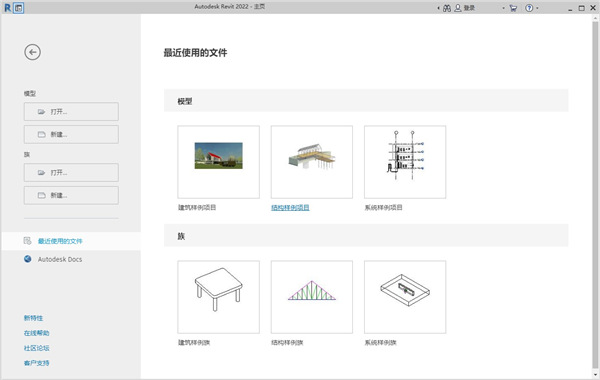
Task: Click the 建筑样例族 label
Action: click(x=194, y=342)
